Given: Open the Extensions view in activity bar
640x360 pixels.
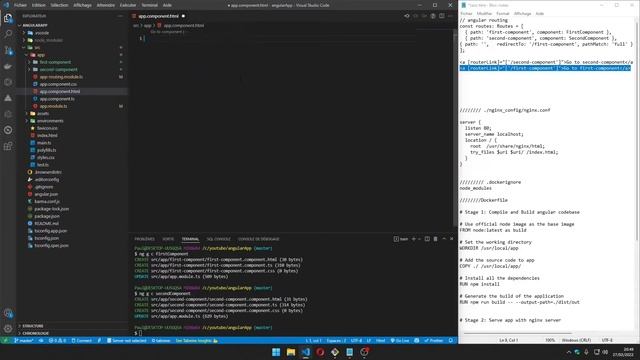Looking at the screenshot, I should [x=8, y=146].
